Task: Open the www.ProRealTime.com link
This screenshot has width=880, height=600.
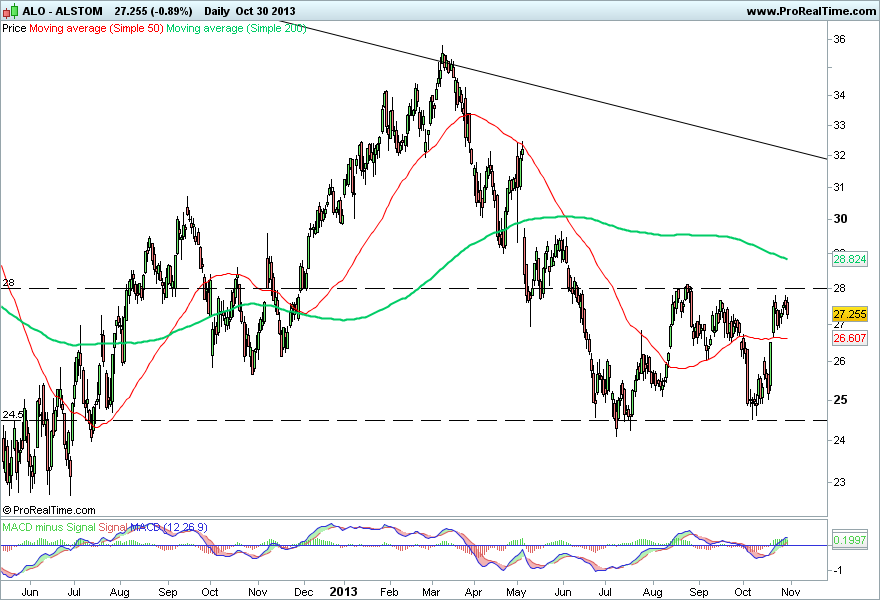Action: 811,11
